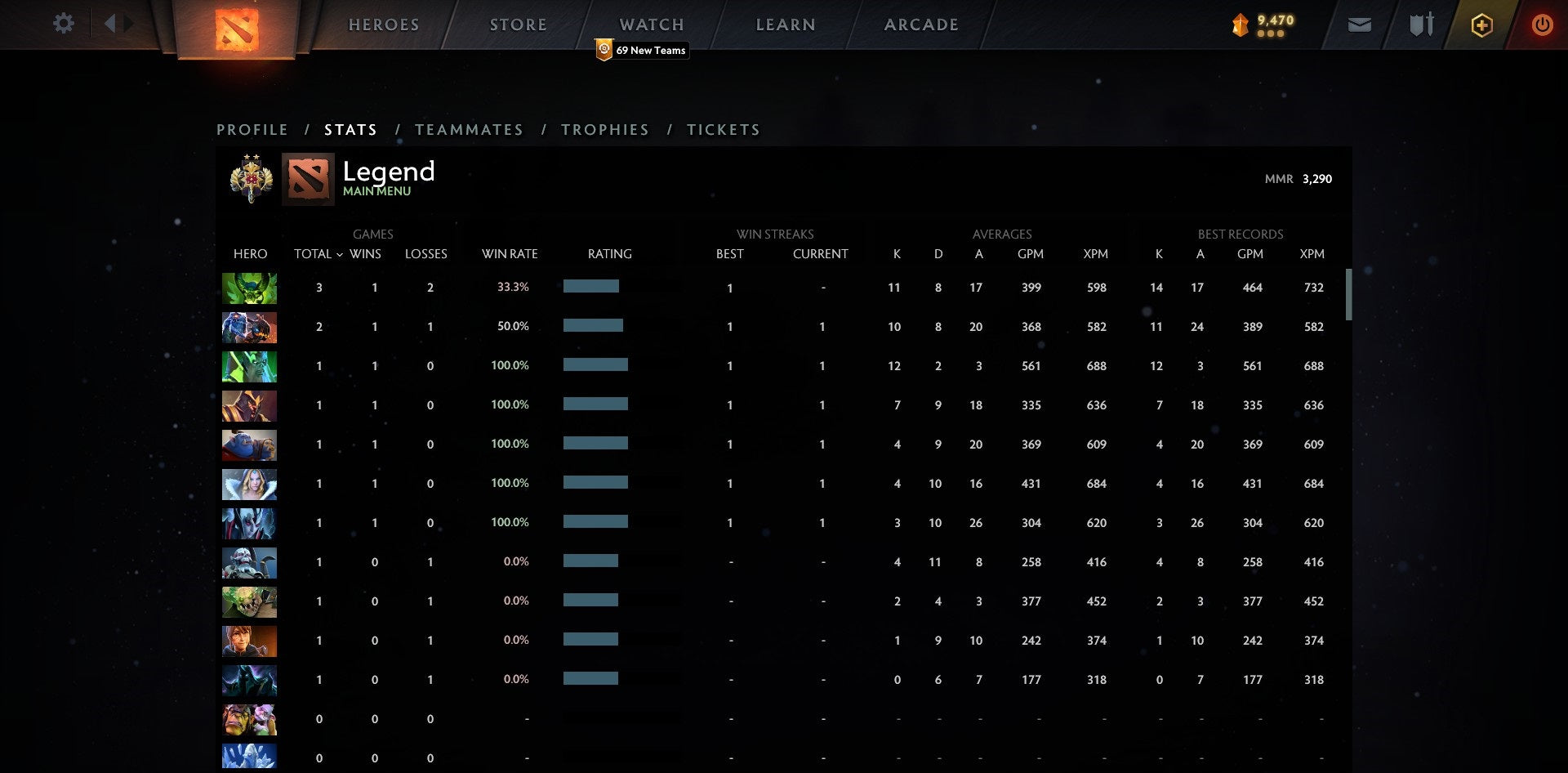Open the HEROES menu
The width and height of the screenshot is (1568, 773).
click(383, 25)
